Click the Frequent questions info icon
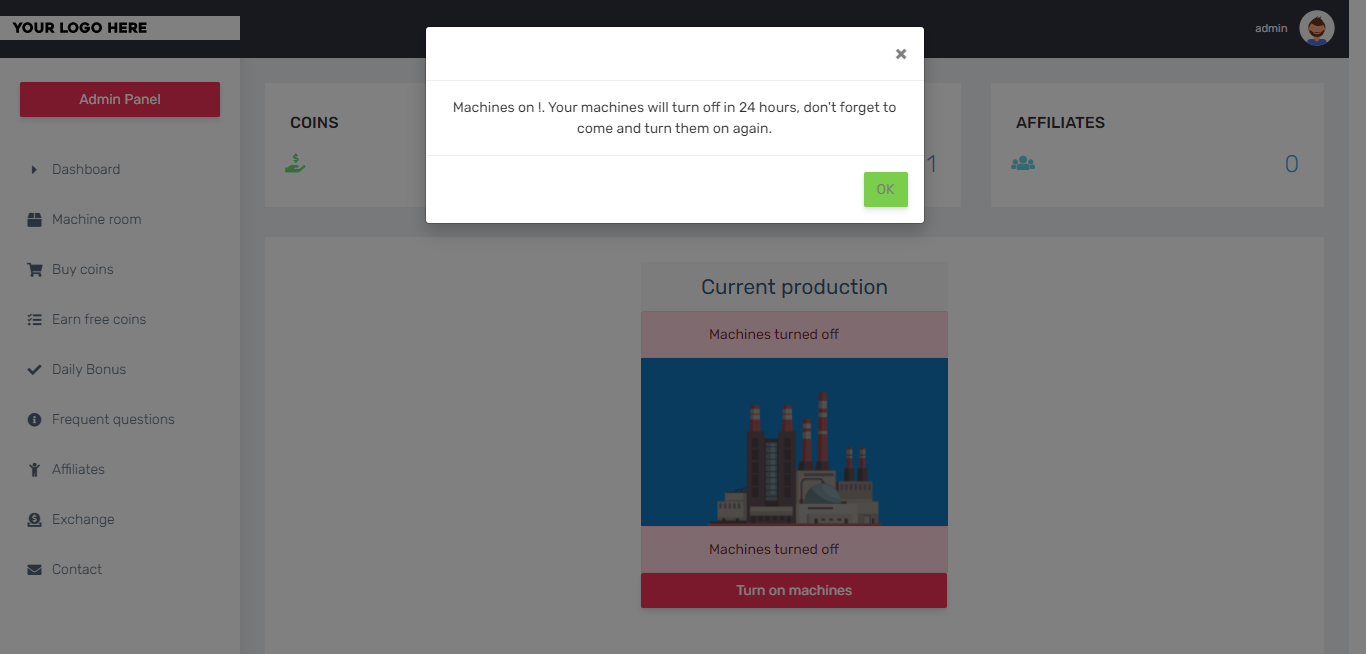1366x654 pixels. [34, 420]
